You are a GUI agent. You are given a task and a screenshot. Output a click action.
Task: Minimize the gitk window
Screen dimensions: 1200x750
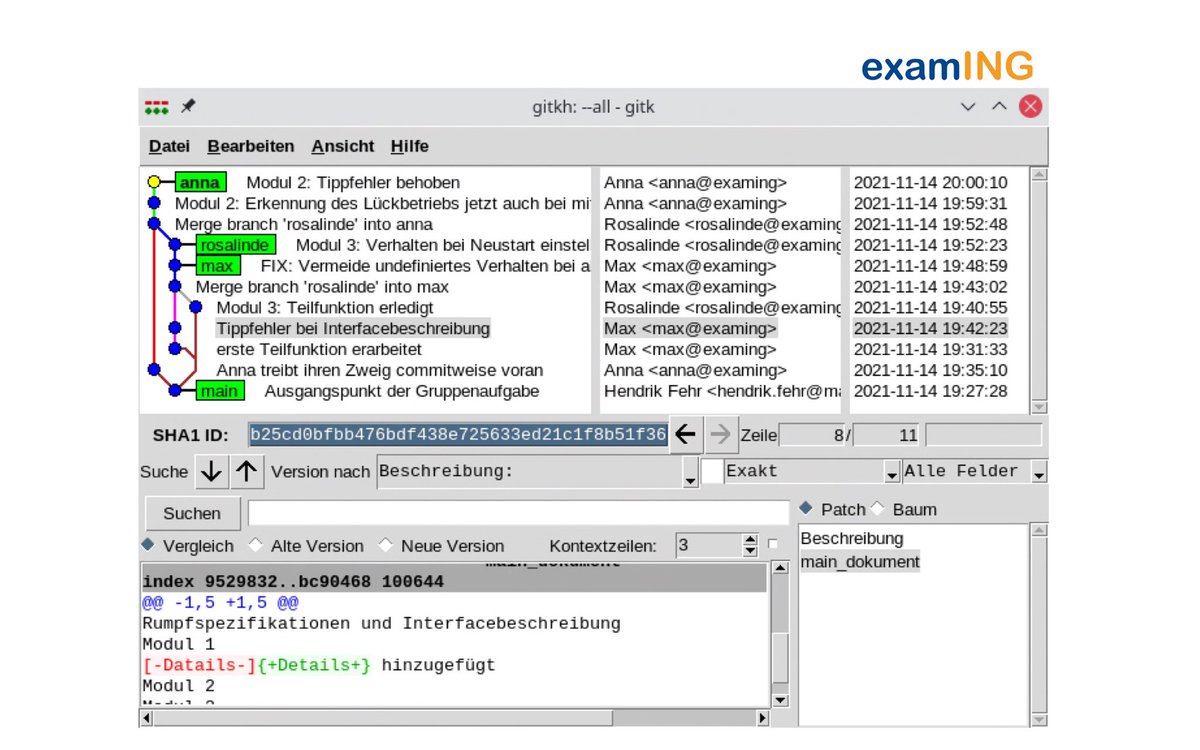tap(968, 106)
